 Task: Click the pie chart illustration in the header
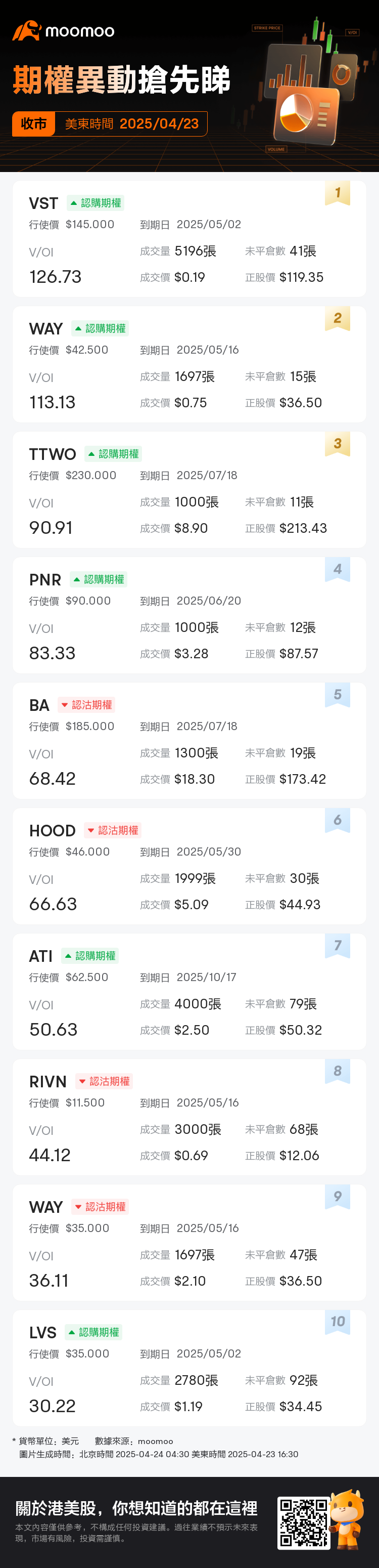coord(296,113)
